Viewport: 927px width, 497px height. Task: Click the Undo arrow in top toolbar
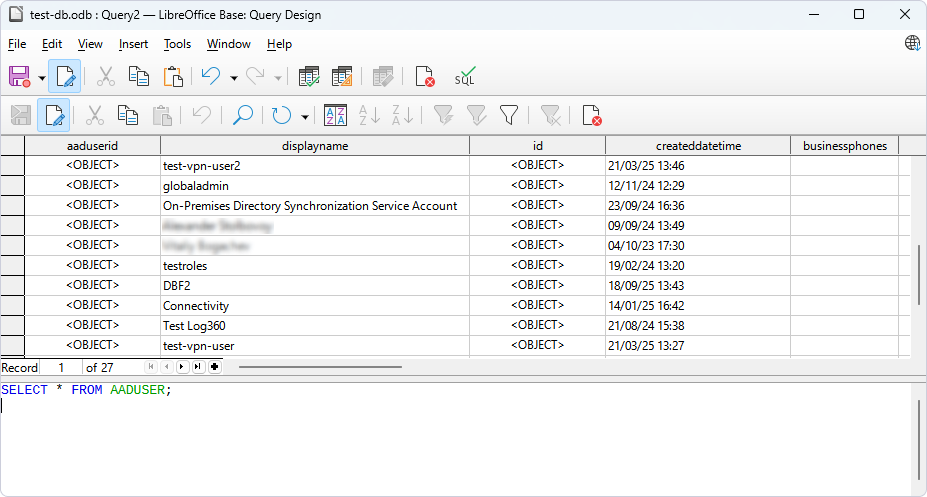[210, 77]
